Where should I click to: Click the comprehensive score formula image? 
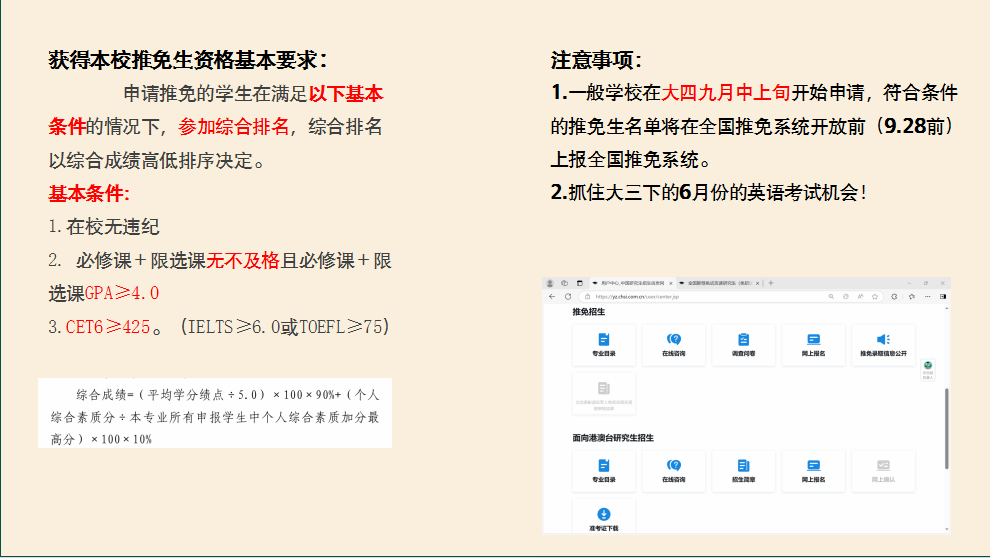point(215,412)
